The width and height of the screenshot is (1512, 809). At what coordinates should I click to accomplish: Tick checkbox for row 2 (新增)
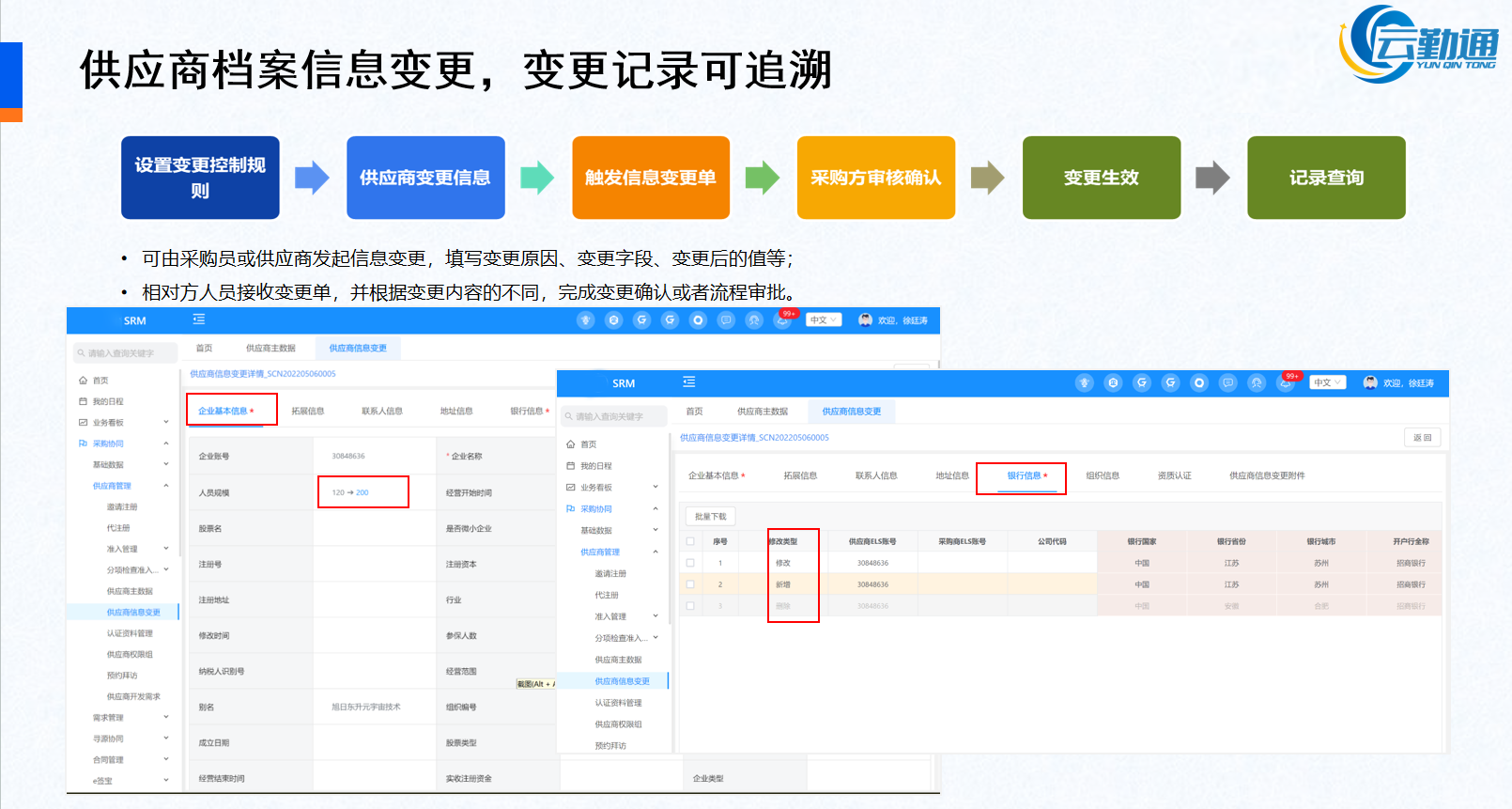pyautogui.click(x=690, y=584)
